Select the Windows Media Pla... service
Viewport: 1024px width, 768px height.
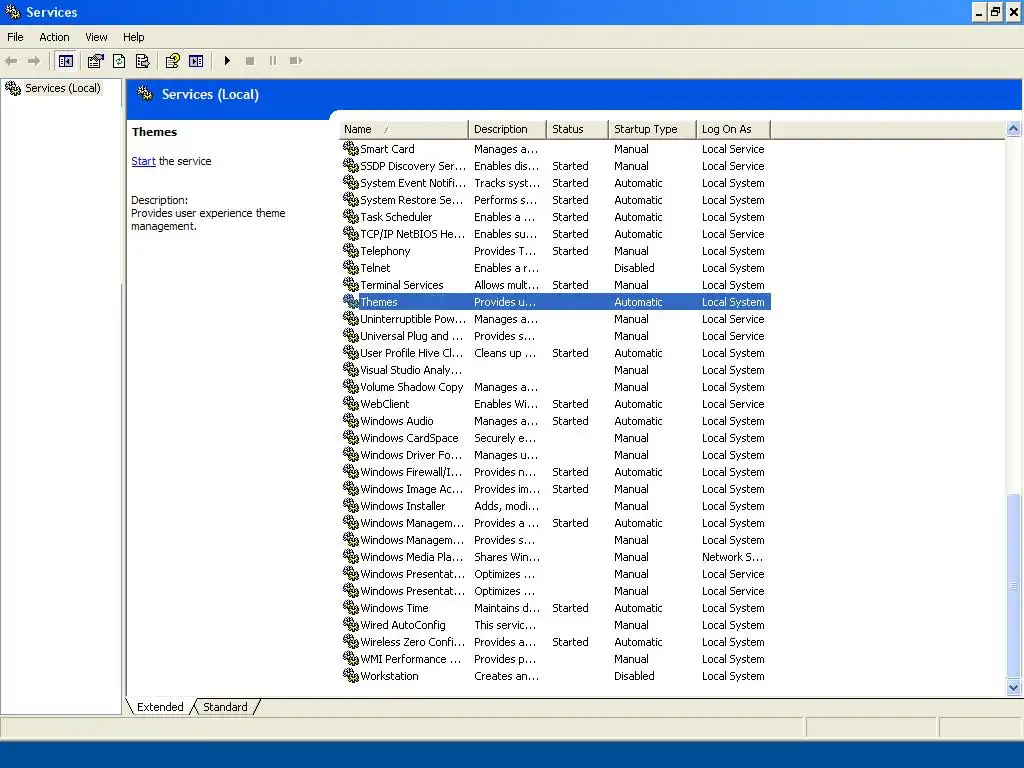point(556,556)
